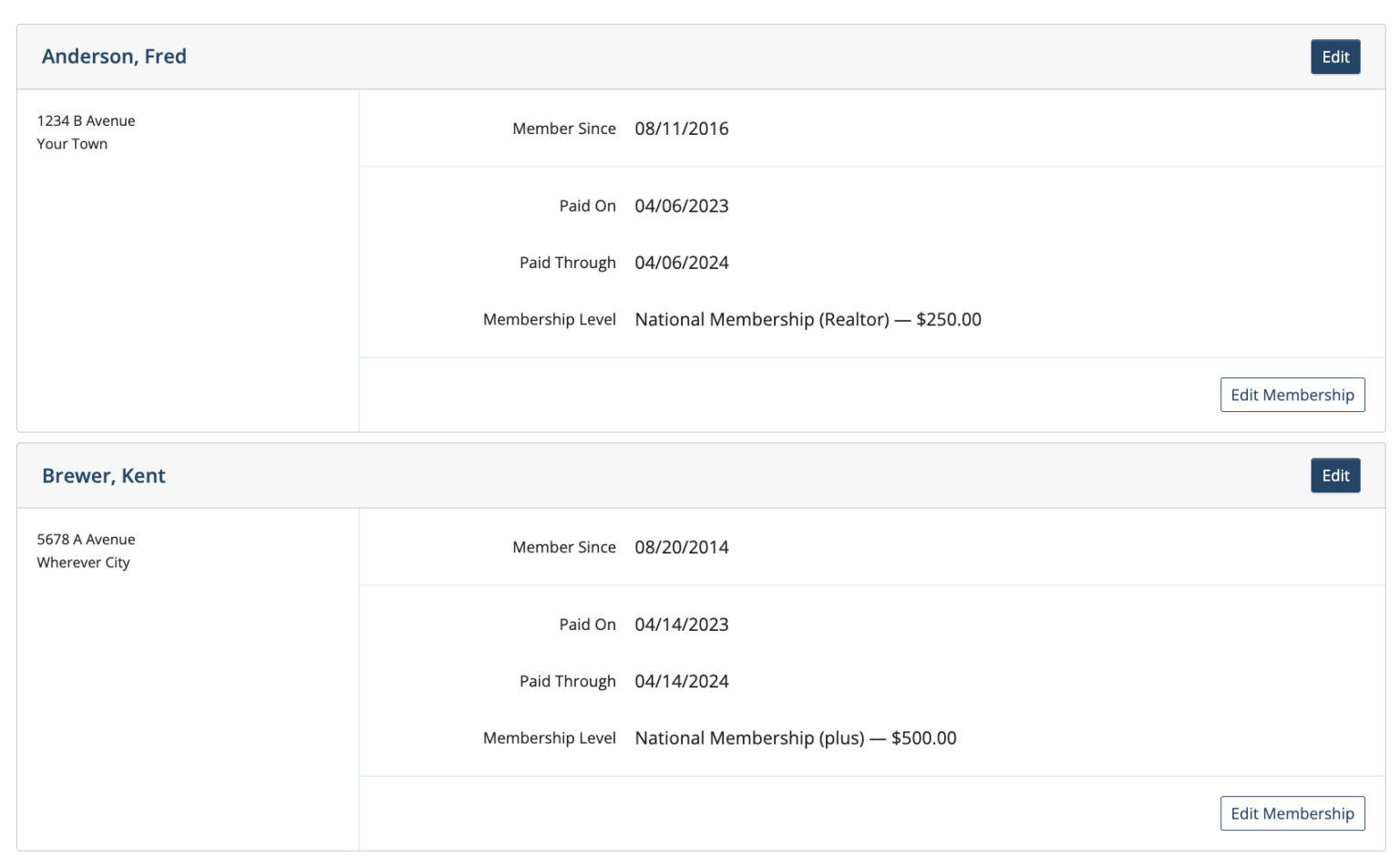Image resolution: width=1400 pixels, height=857 pixels.
Task: Click the 5678 A Avenue address line
Action: 86,539
